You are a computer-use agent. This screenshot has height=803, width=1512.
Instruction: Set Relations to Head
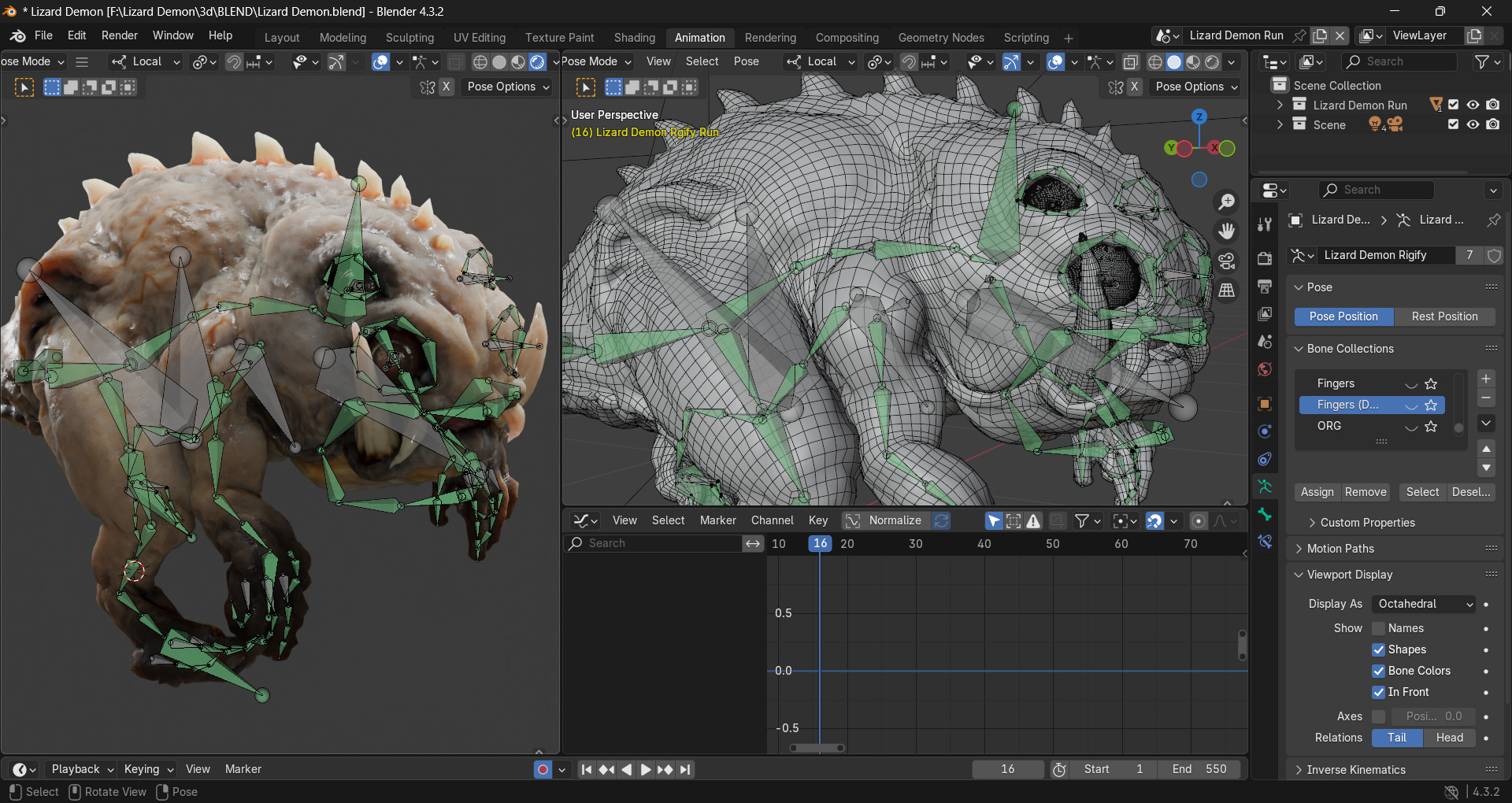1449,738
